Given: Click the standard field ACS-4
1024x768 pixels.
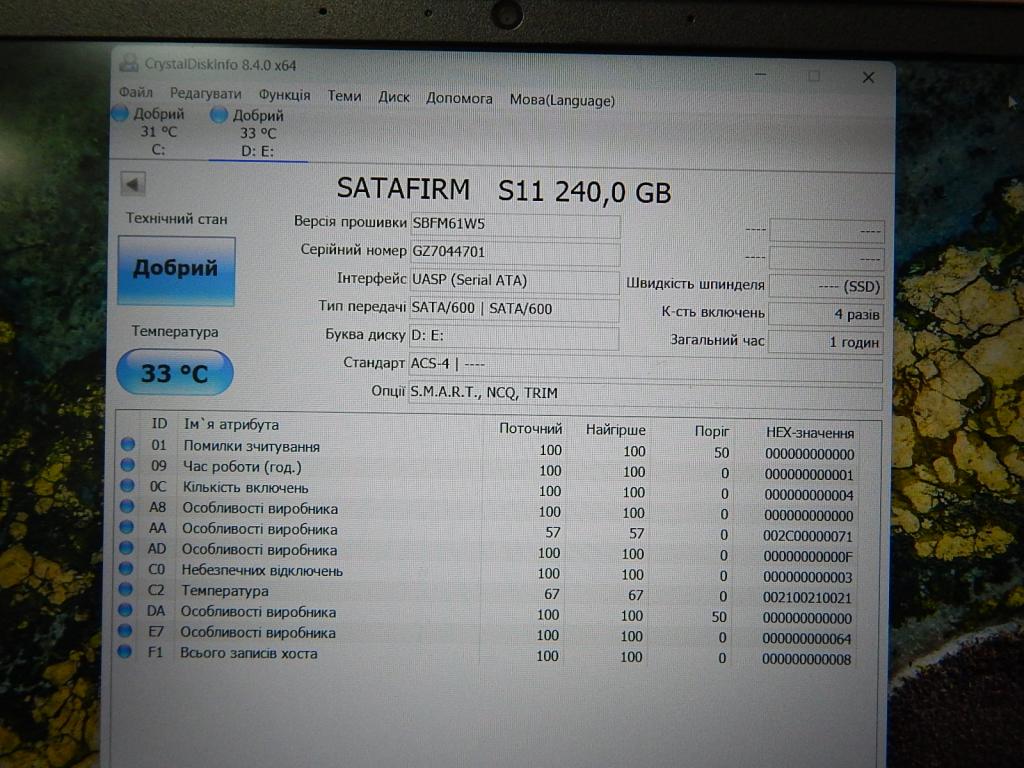Looking at the screenshot, I should [x=645, y=366].
